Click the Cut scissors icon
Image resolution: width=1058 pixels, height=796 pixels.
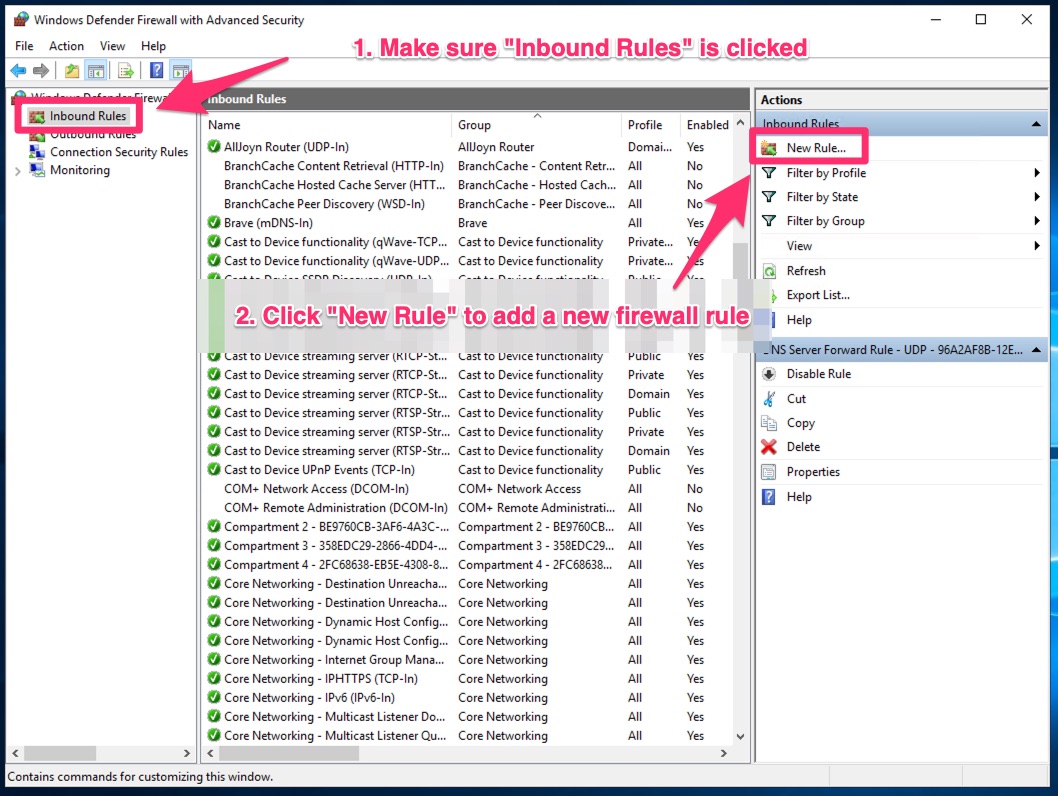click(769, 398)
